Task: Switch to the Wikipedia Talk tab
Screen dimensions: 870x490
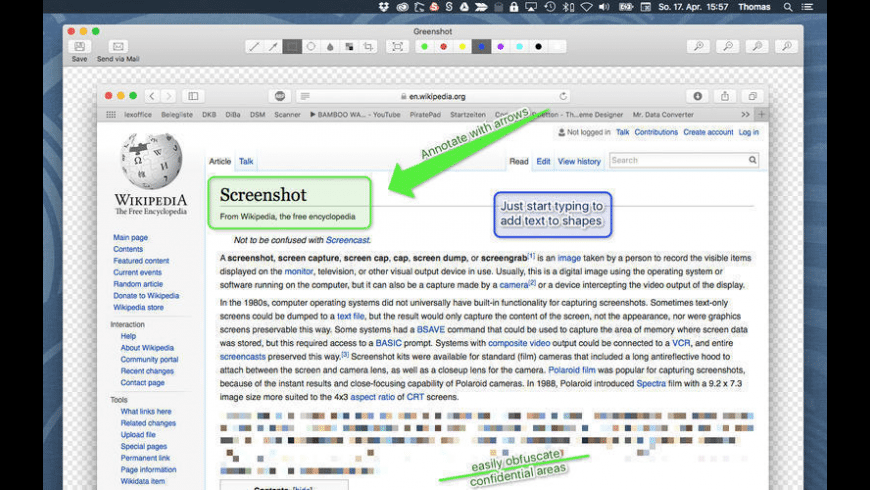Action: (x=246, y=161)
